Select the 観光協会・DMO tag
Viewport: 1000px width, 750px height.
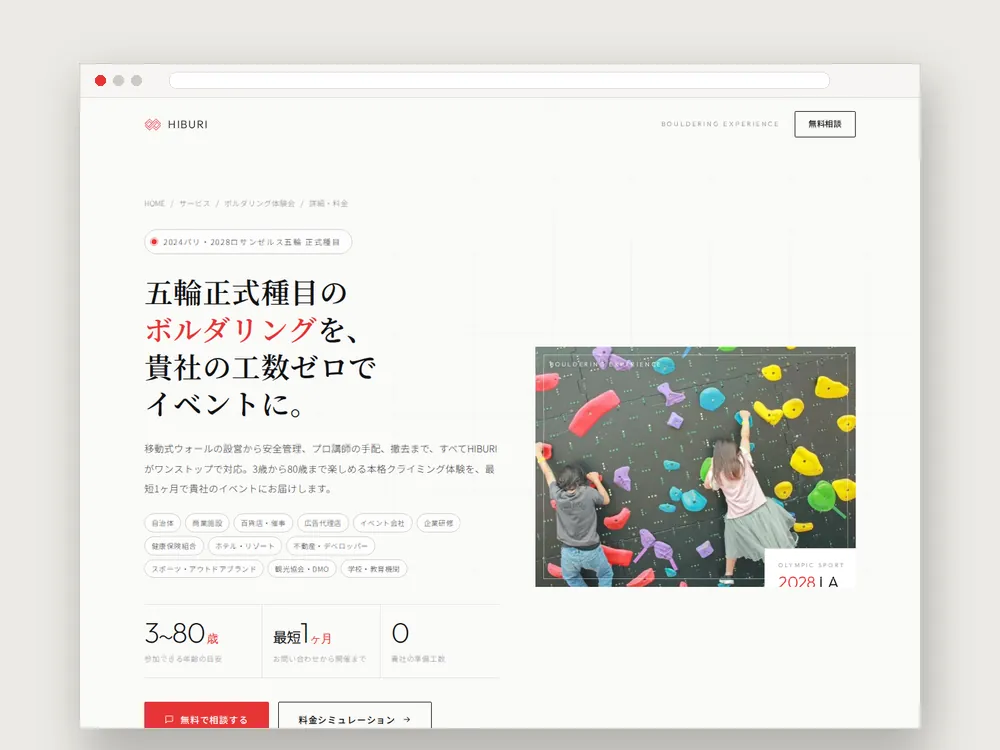click(x=302, y=569)
